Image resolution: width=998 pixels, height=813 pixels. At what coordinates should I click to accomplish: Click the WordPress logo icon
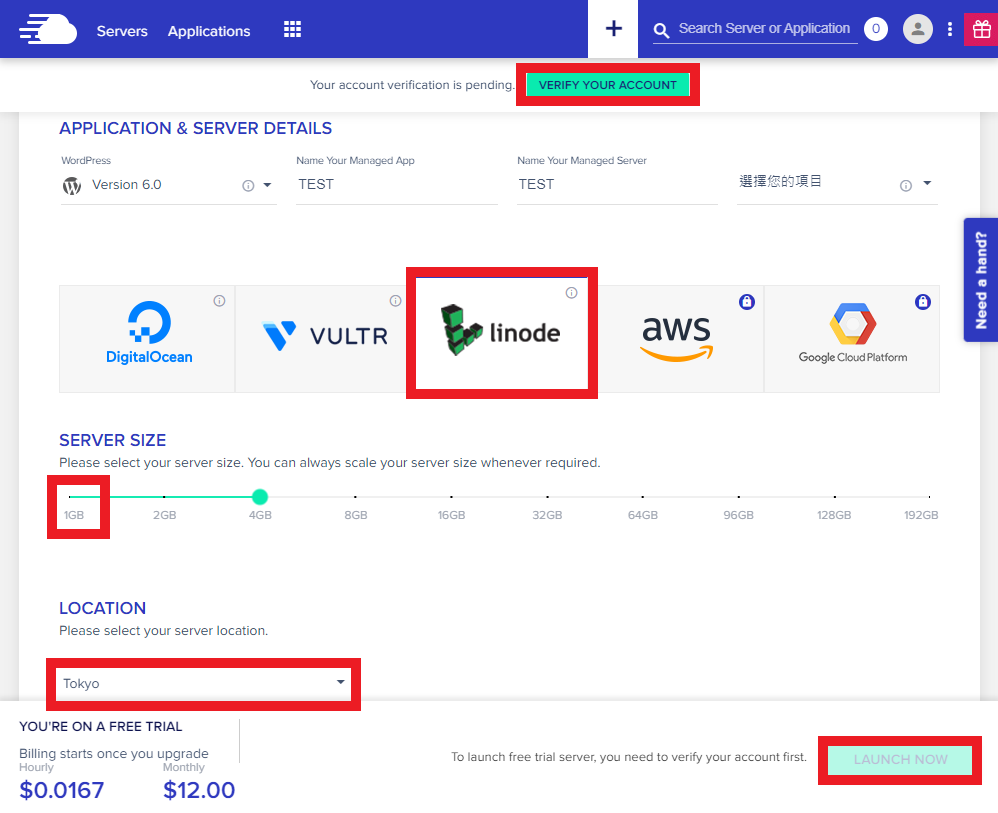click(x=72, y=185)
